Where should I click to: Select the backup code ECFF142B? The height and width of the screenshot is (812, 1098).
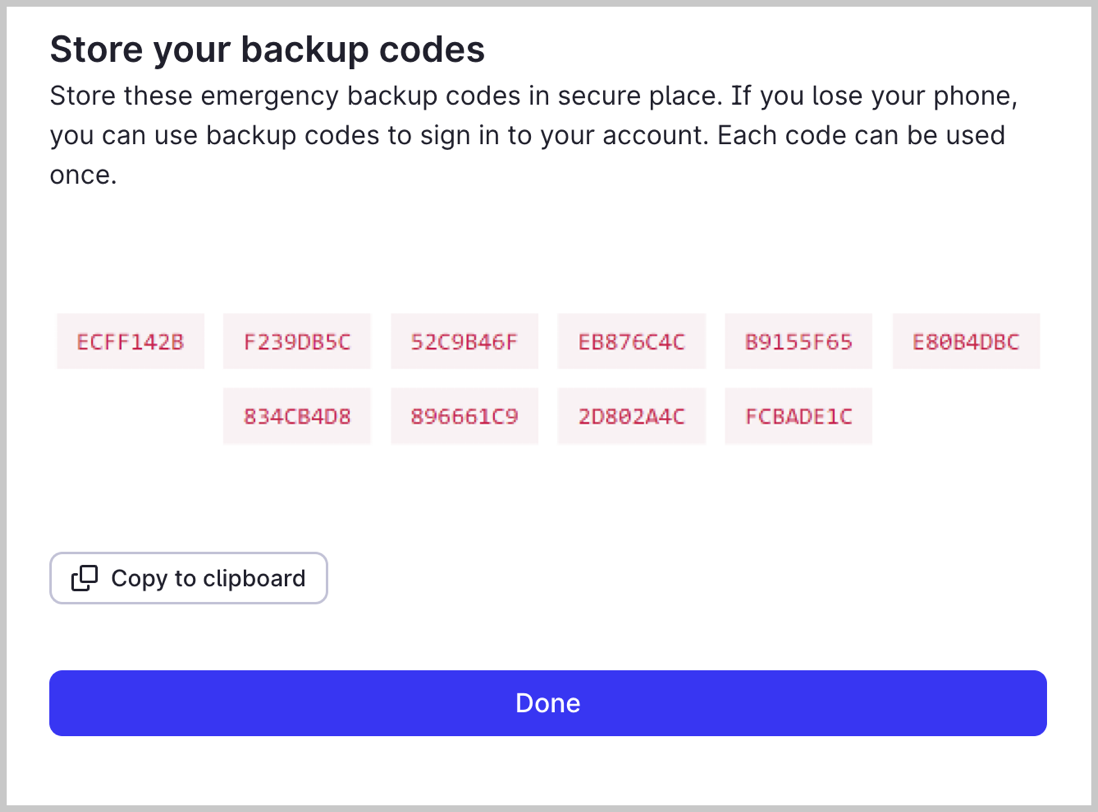[130, 341]
